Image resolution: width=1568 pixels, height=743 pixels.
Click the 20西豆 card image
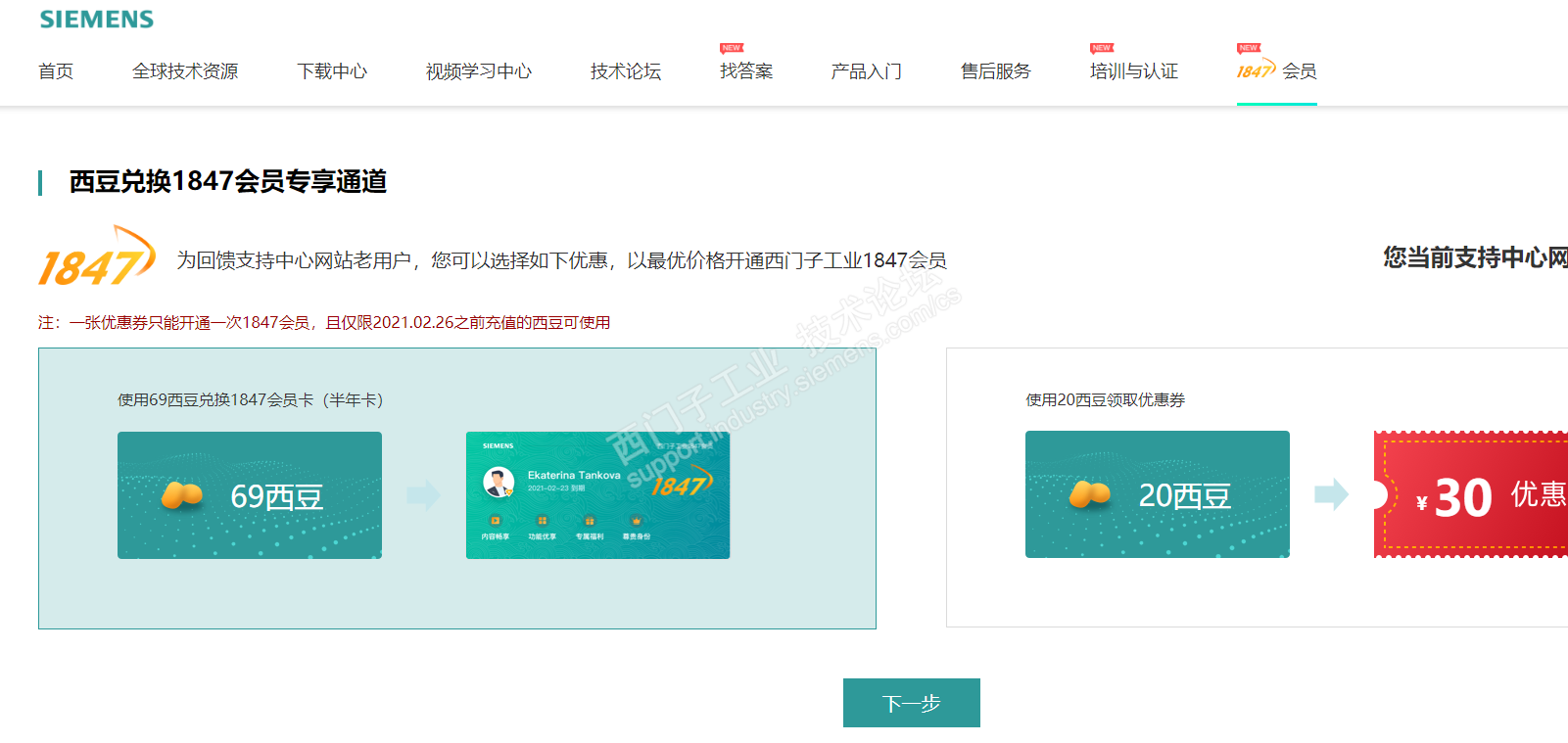(x=1158, y=494)
